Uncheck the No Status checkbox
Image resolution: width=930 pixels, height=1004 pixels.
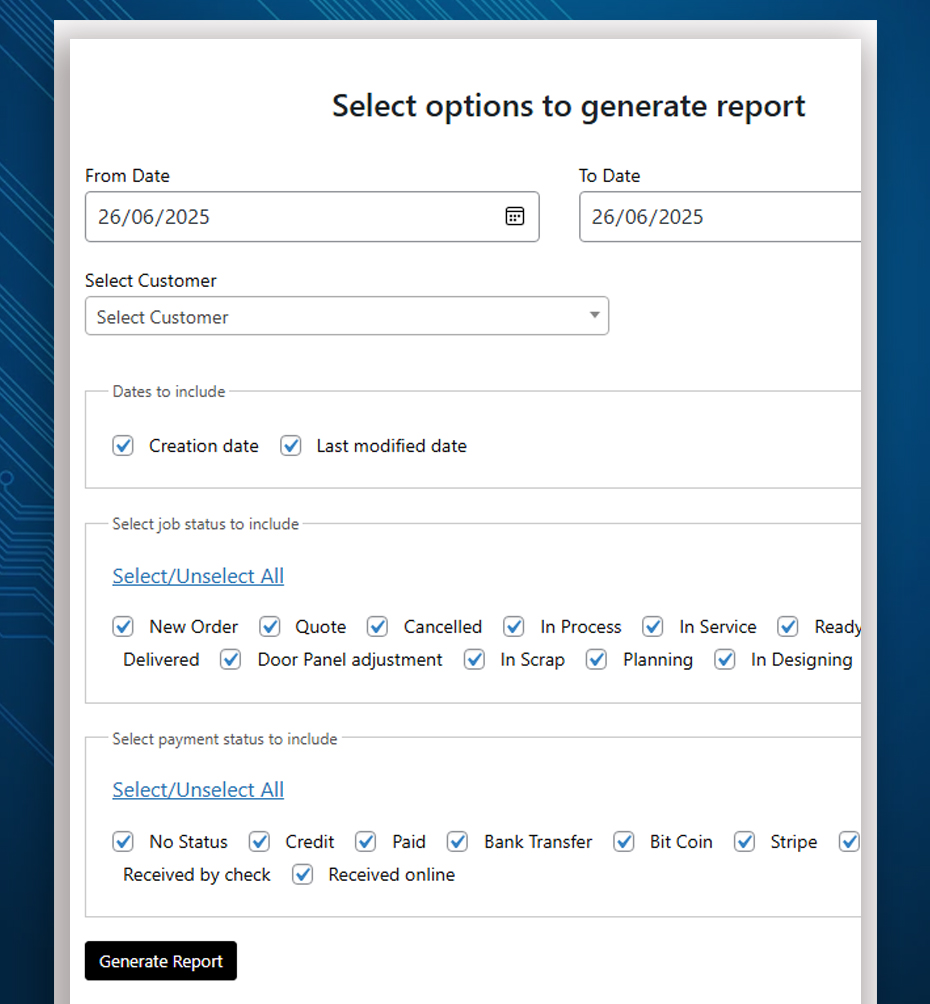coord(123,841)
